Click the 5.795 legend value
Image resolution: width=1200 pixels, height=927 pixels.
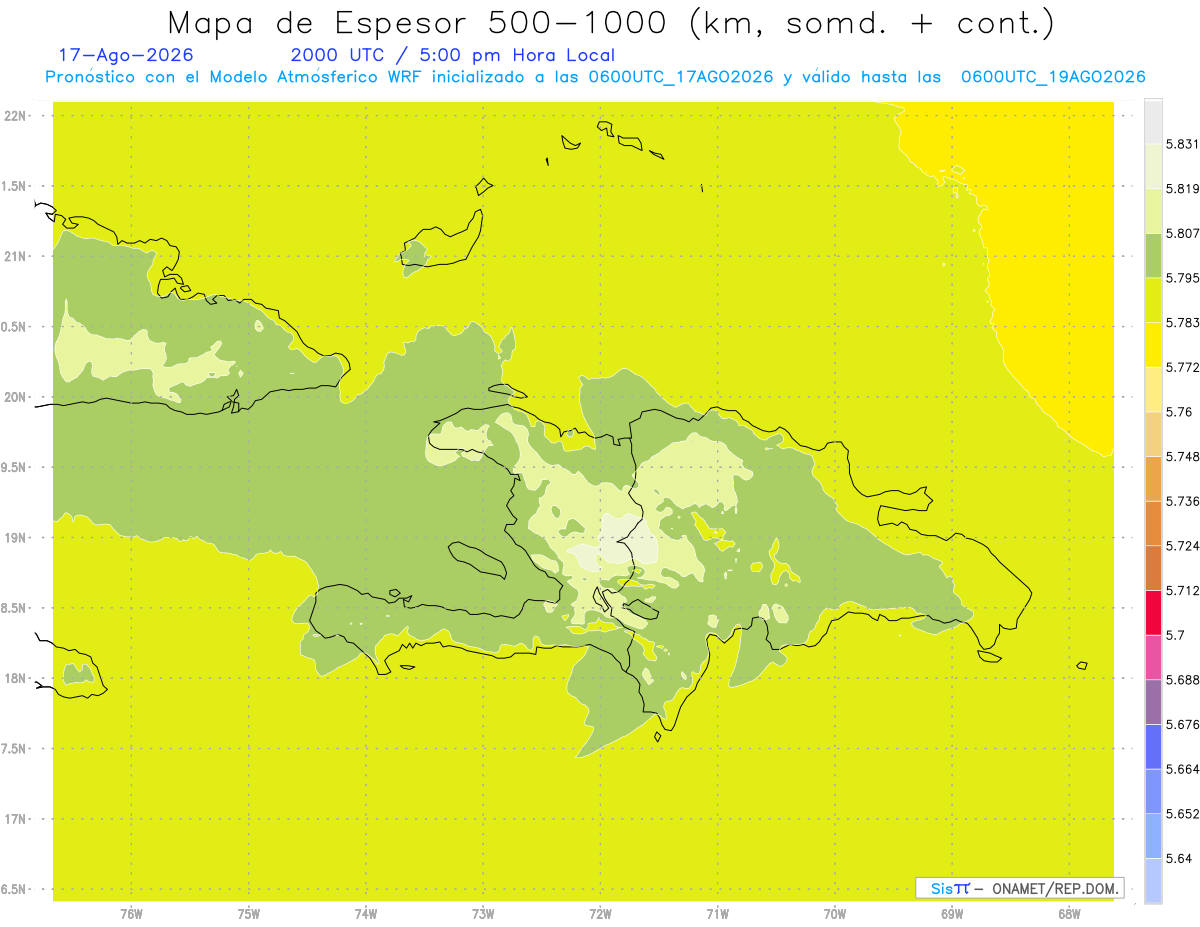tap(1182, 278)
